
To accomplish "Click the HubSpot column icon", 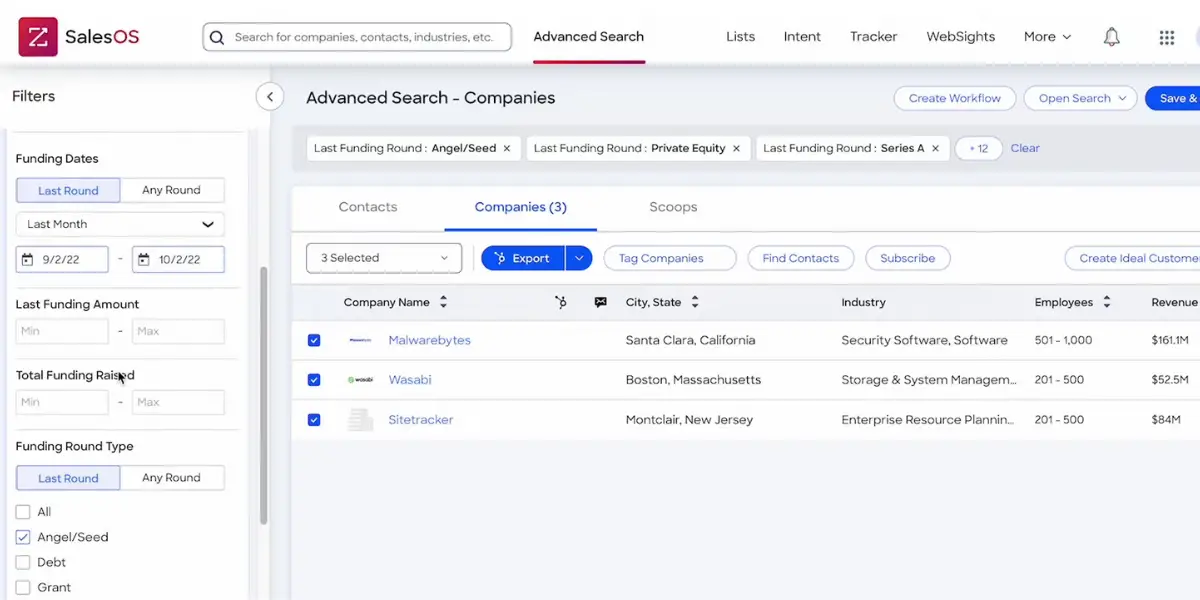I will [x=560, y=302].
